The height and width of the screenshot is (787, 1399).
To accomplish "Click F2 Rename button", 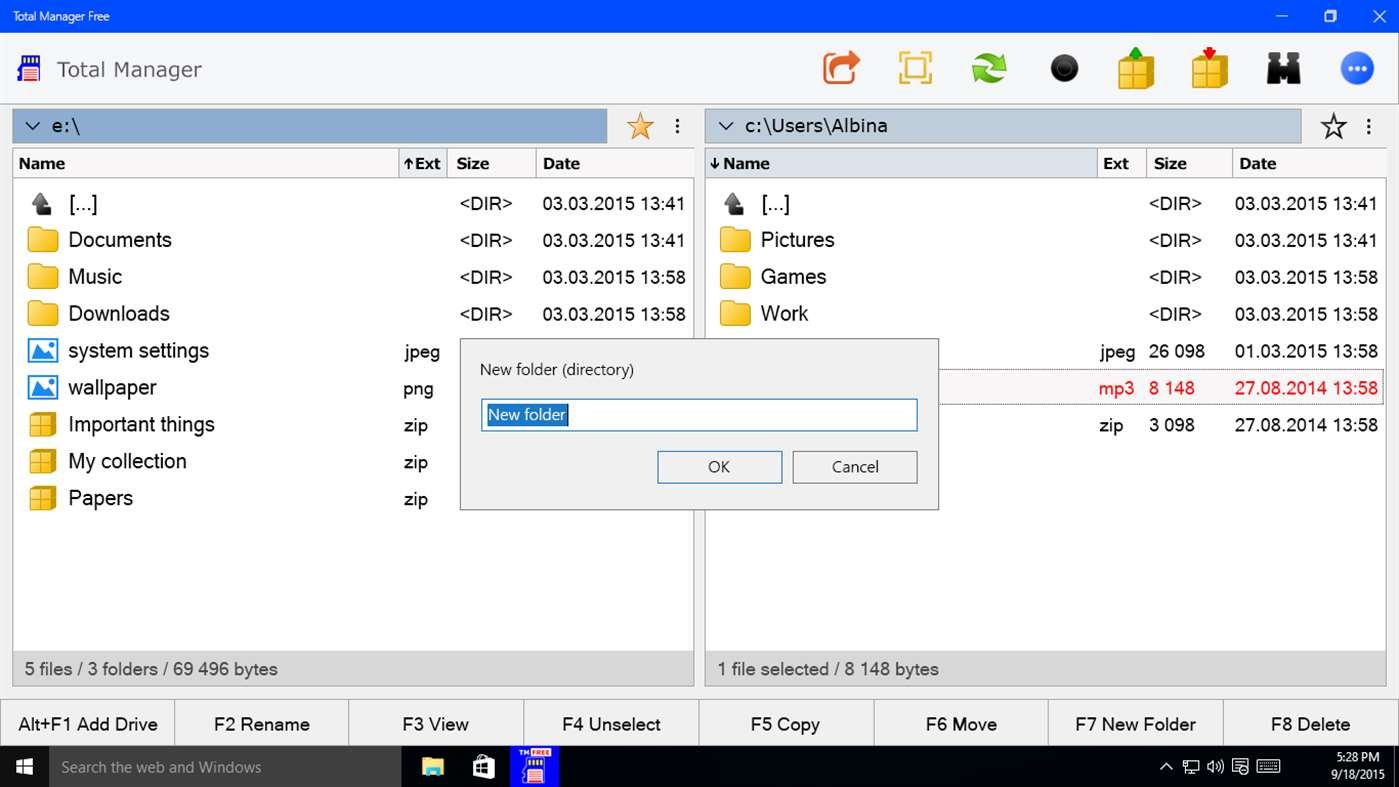I will (262, 724).
